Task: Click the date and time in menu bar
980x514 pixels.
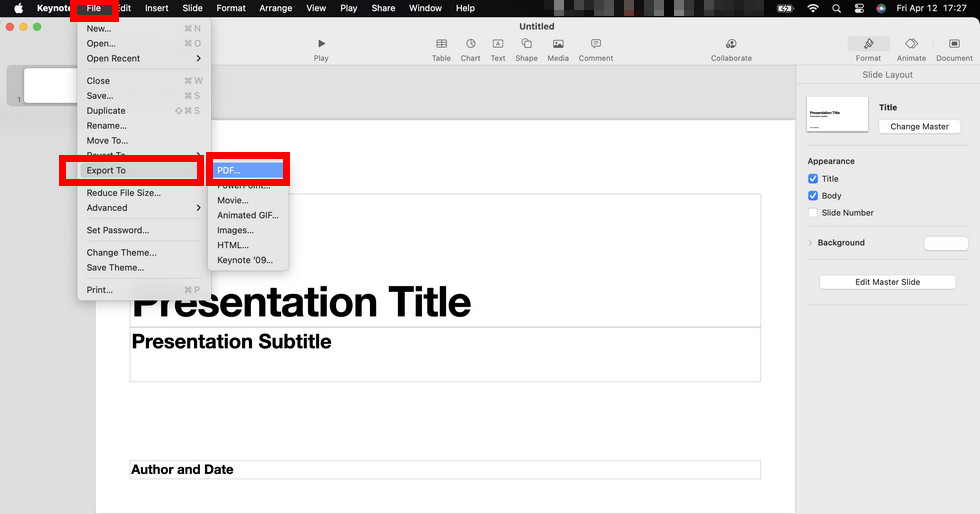Action: point(931,8)
